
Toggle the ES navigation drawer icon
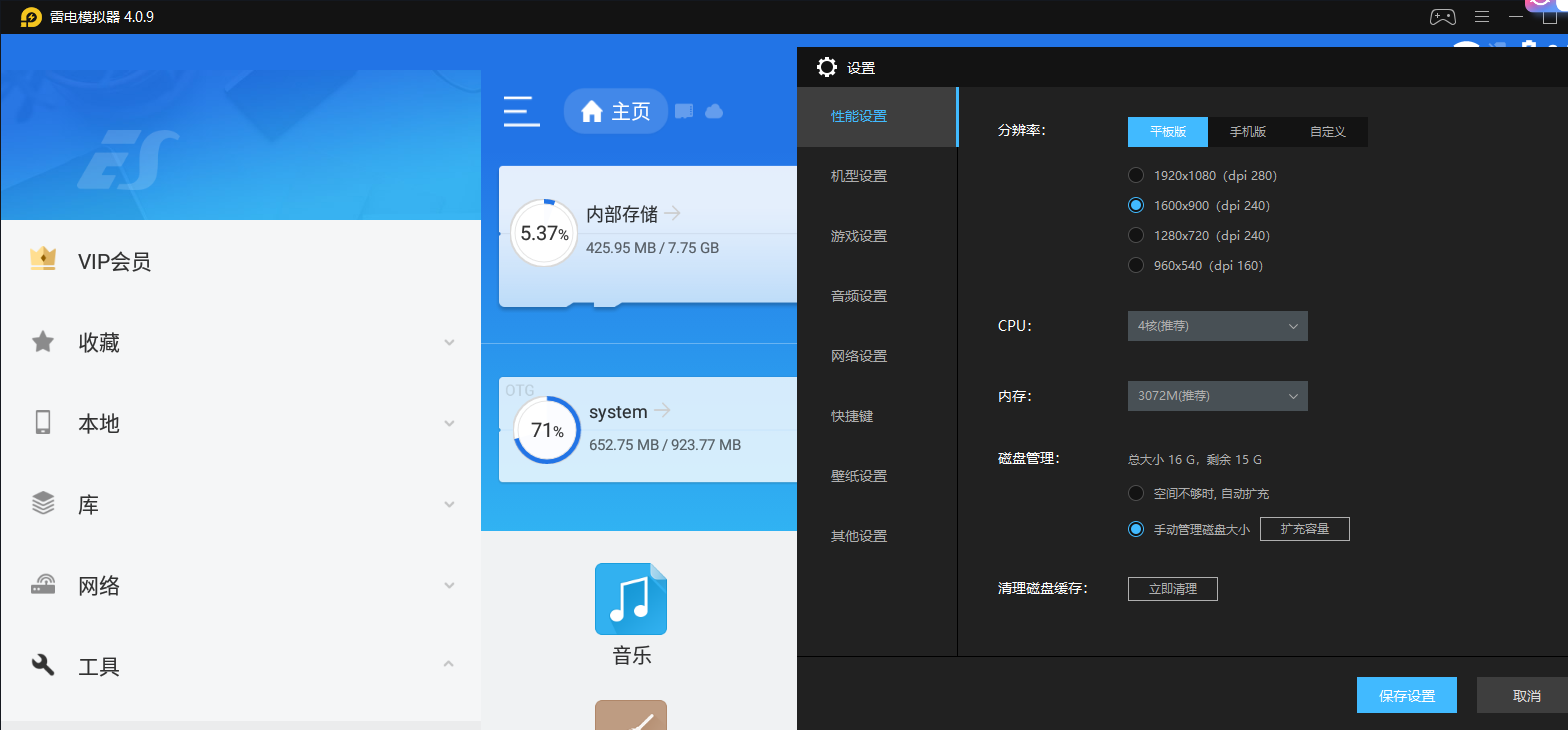521,111
